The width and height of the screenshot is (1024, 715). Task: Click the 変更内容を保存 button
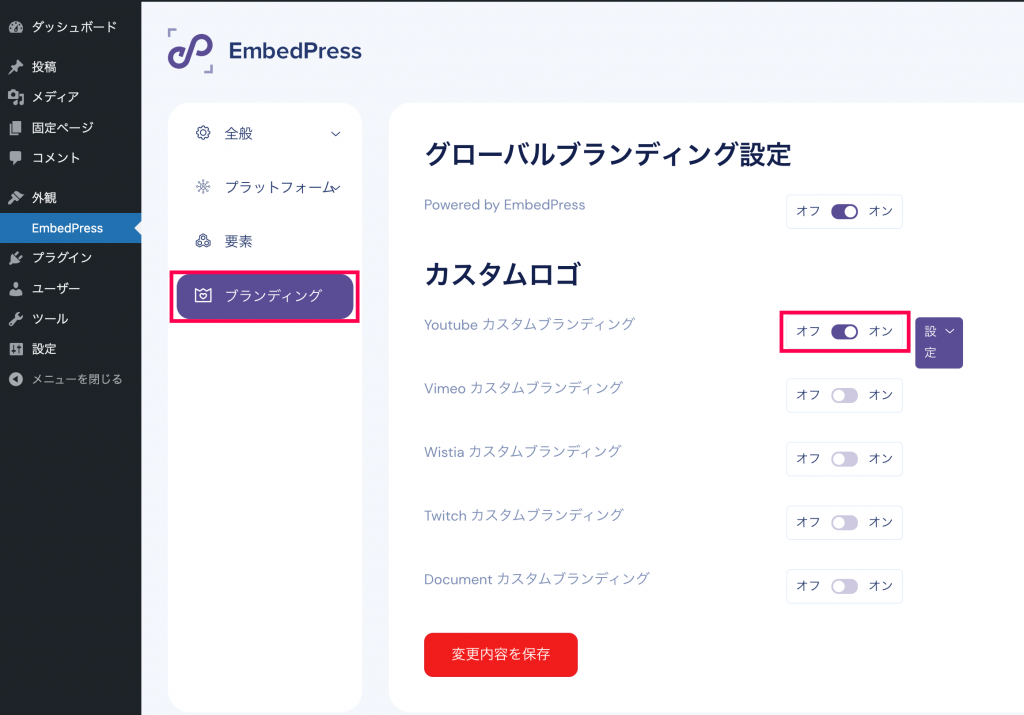(500, 654)
